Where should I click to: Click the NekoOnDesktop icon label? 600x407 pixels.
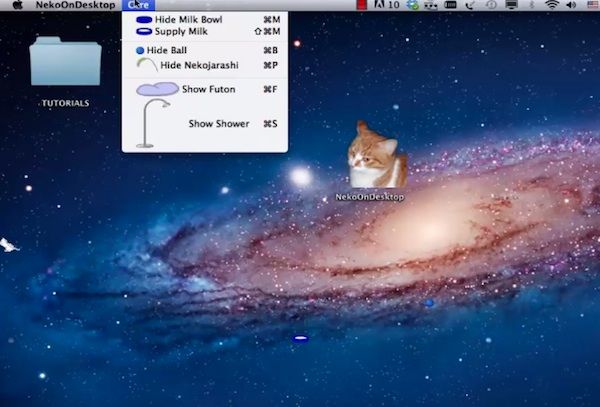(x=370, y=197)
